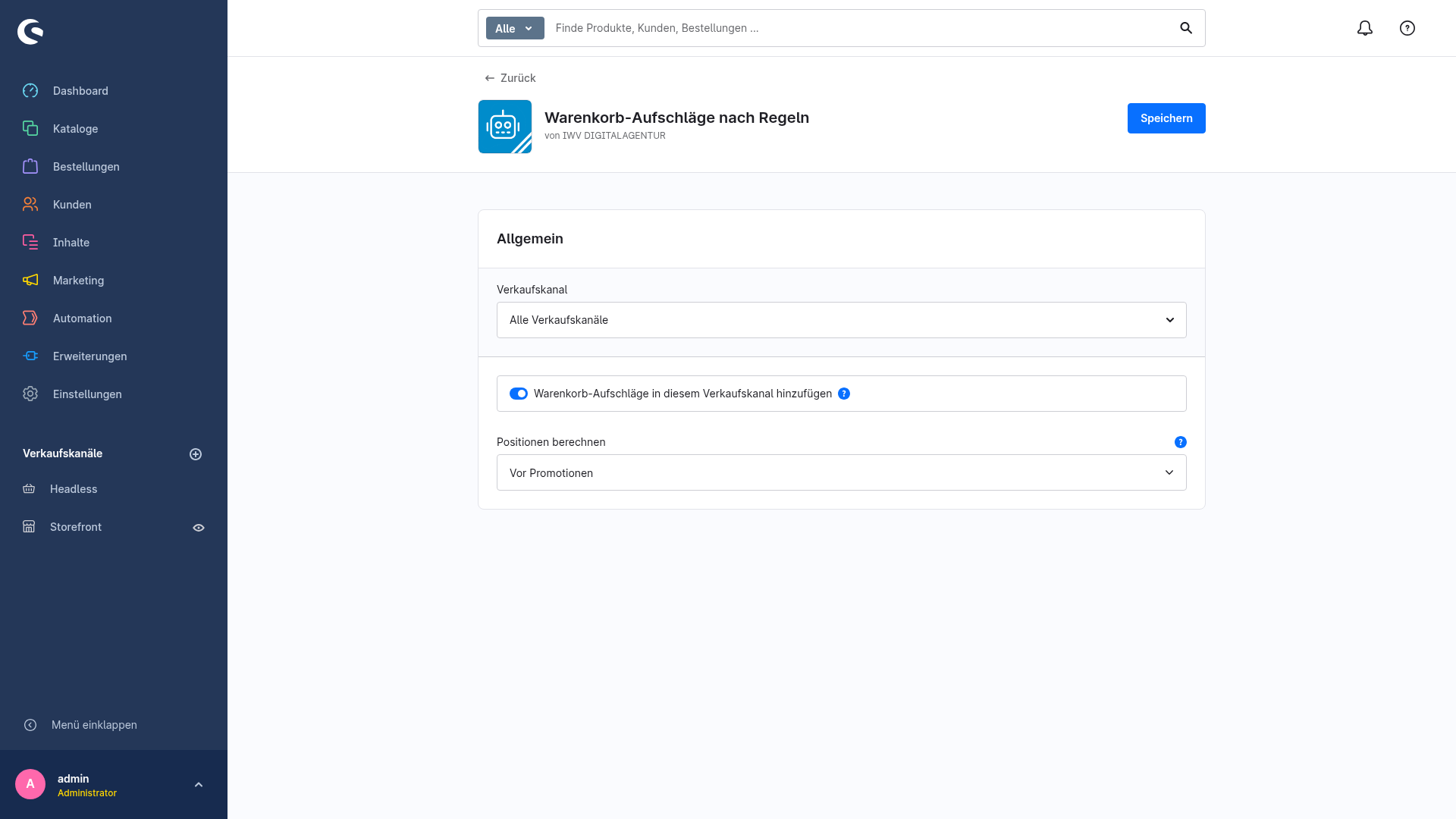Click the search magnifier icon
The image size is (1456, 819).
point(1186,28)
